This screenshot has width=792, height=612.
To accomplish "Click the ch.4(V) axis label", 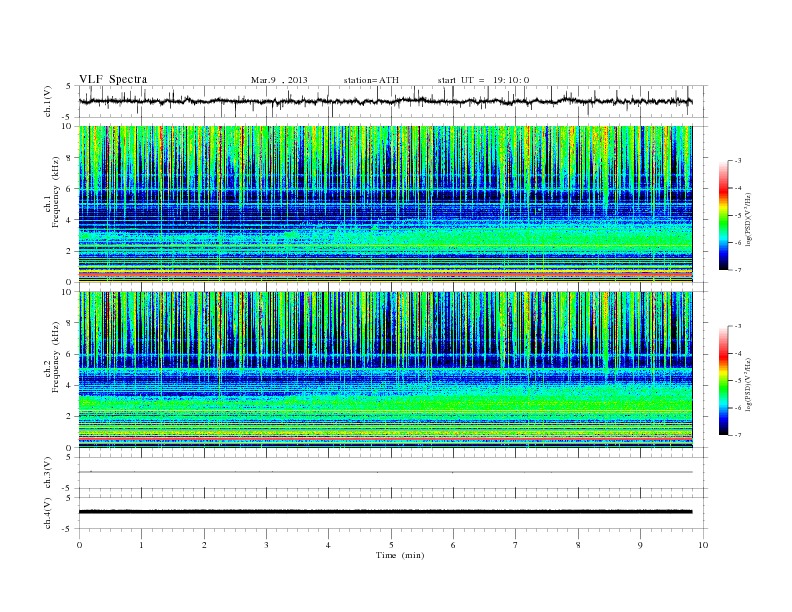I will click(48, 513).
